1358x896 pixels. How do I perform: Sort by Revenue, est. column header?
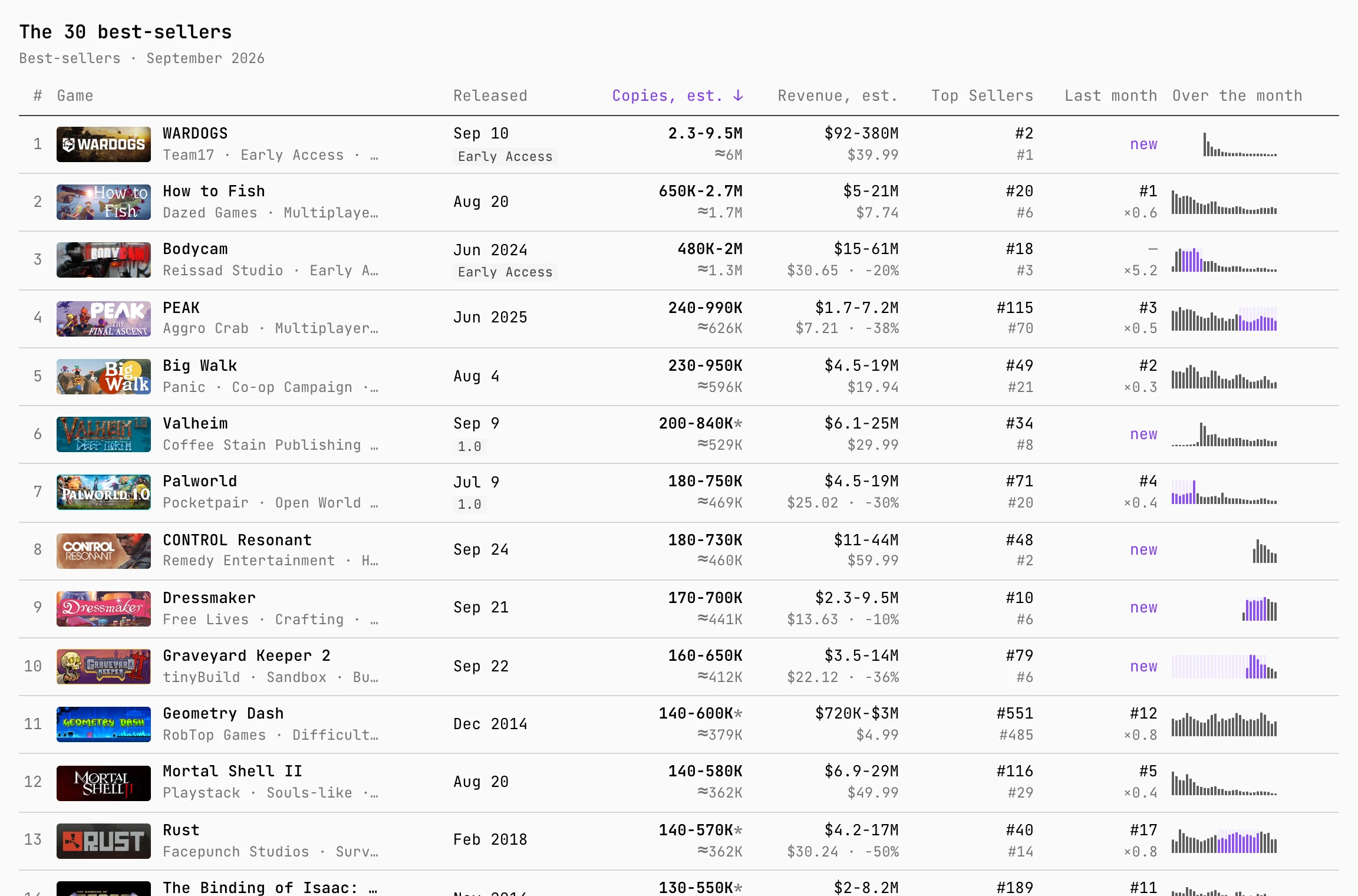(838, 95)
